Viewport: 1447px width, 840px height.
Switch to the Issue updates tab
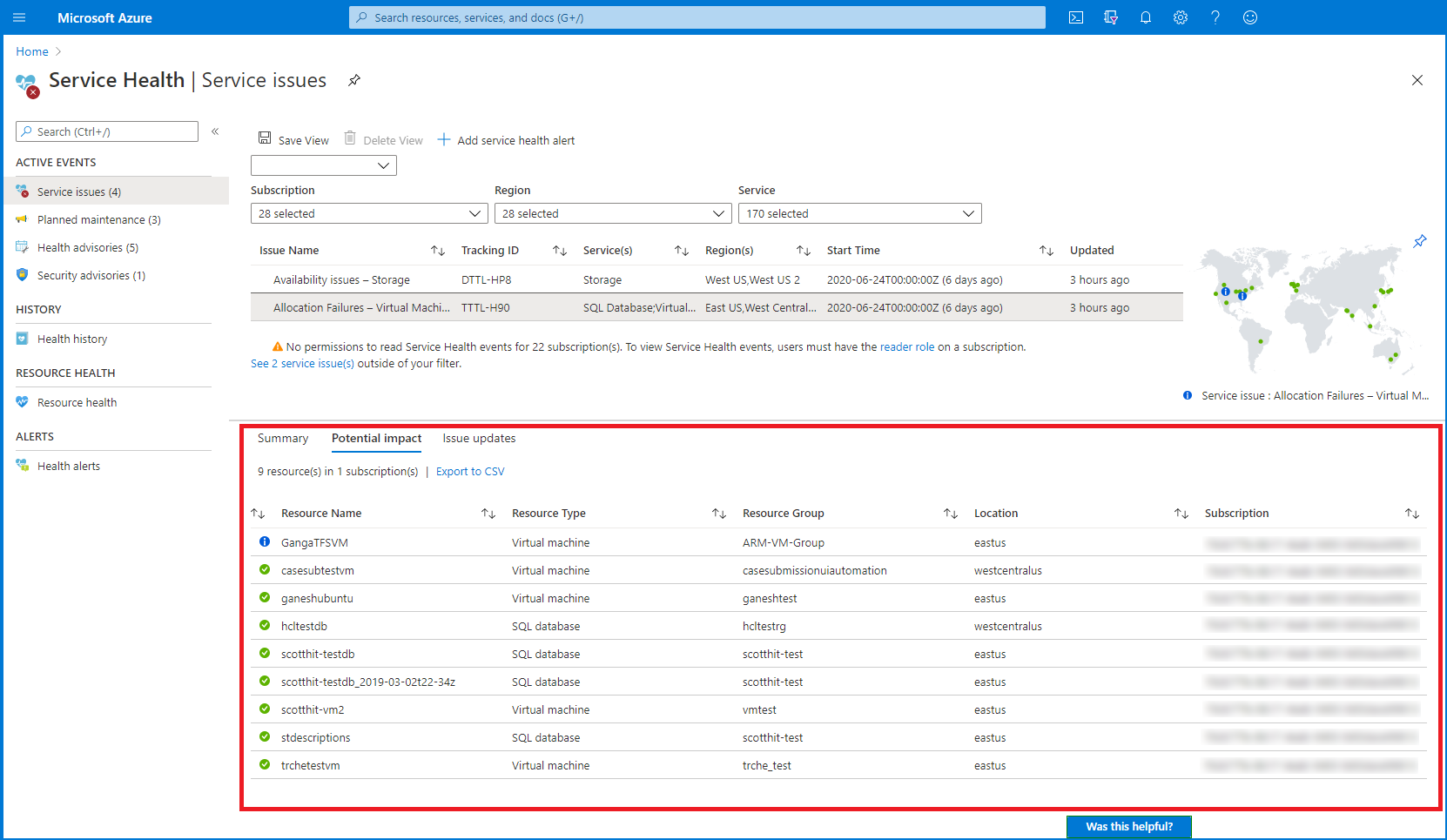coord(479,439)
